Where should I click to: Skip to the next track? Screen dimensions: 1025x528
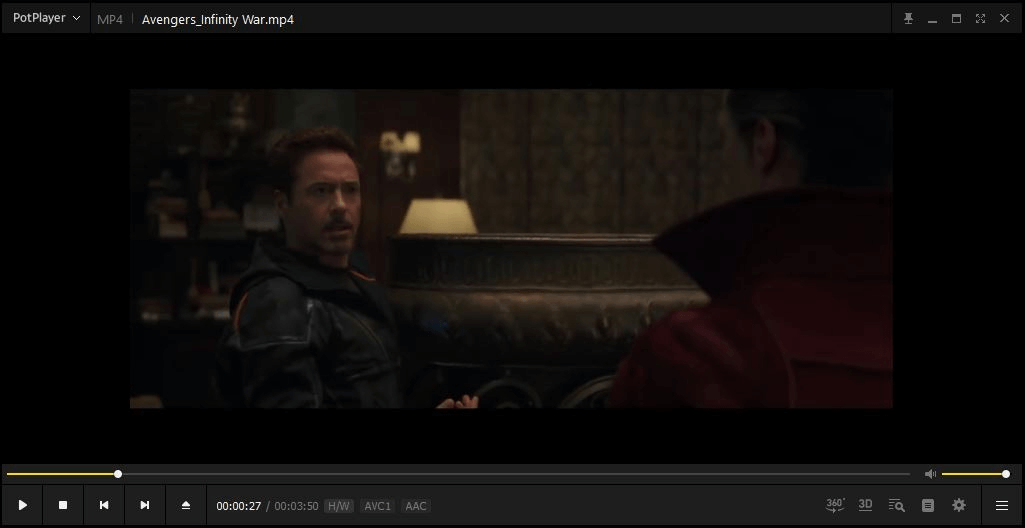click(x=145, y=505)
